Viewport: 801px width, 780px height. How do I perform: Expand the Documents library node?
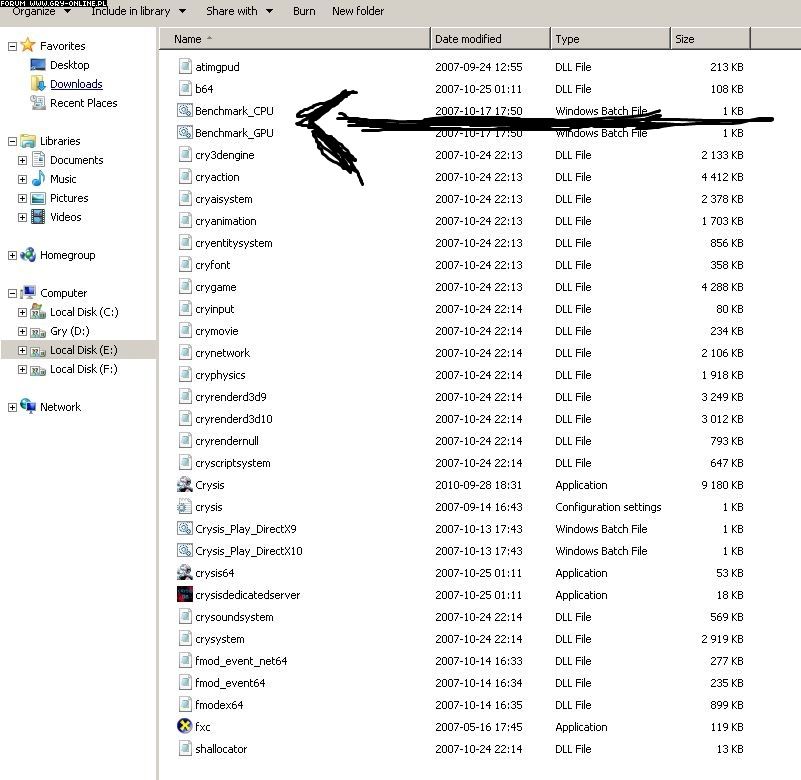click(22, 160)
